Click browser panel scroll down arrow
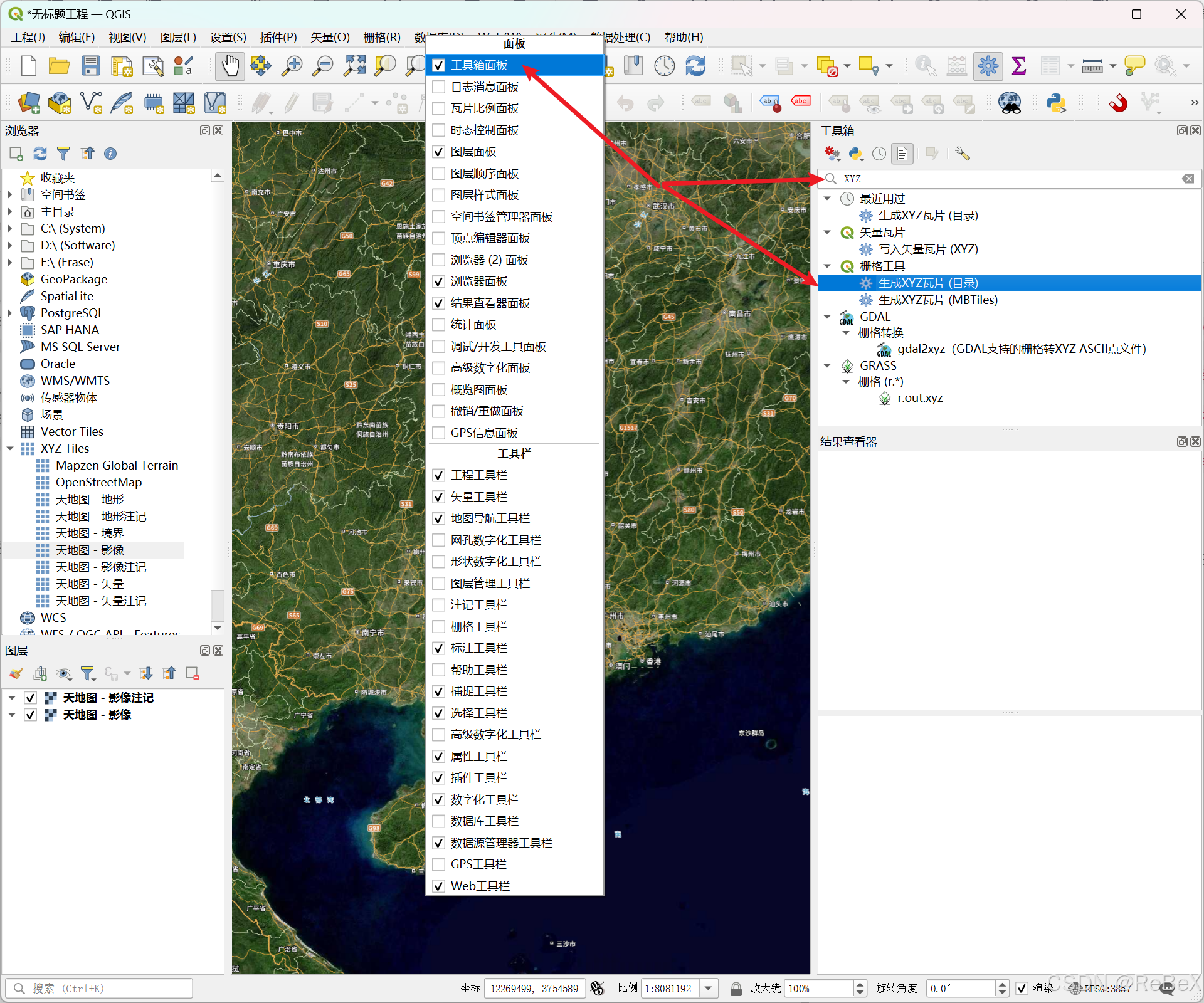Viewport: 1204px width, 1003px height. (218, 628)
